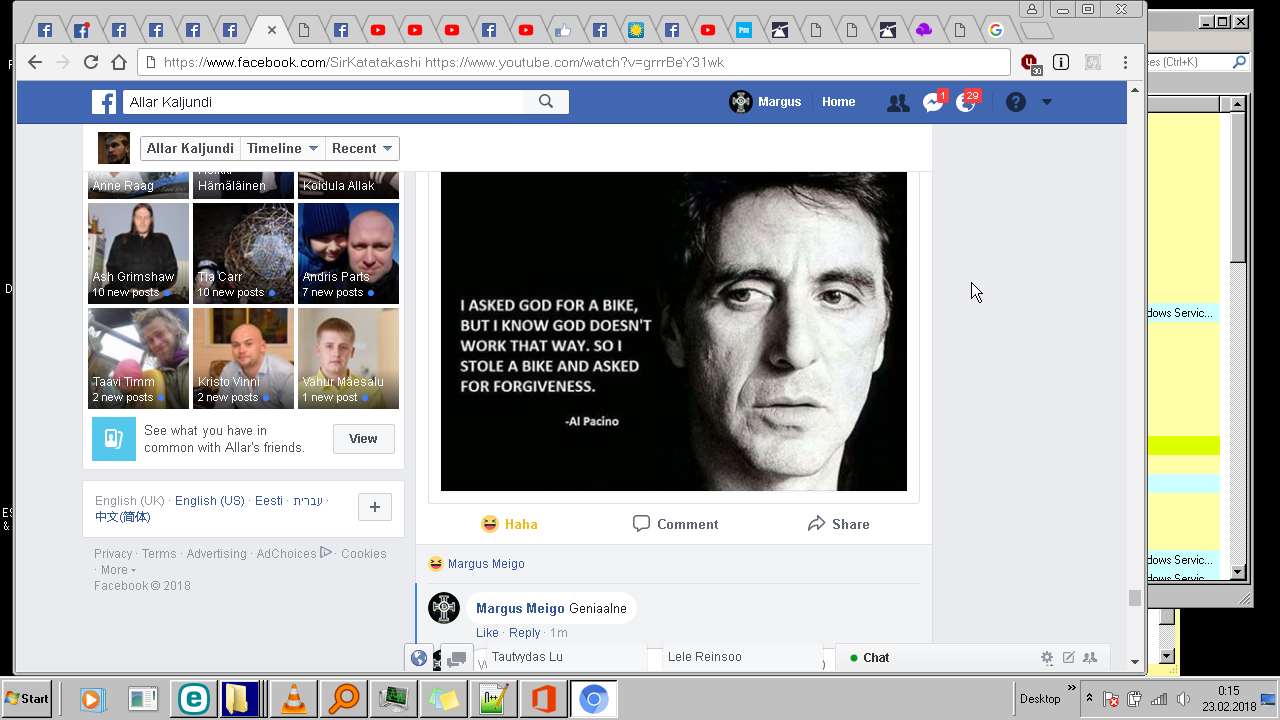This screenshot has height=720, width=1280.
Task: Click the Facebook logo in the blue bar
Action: 104,102
